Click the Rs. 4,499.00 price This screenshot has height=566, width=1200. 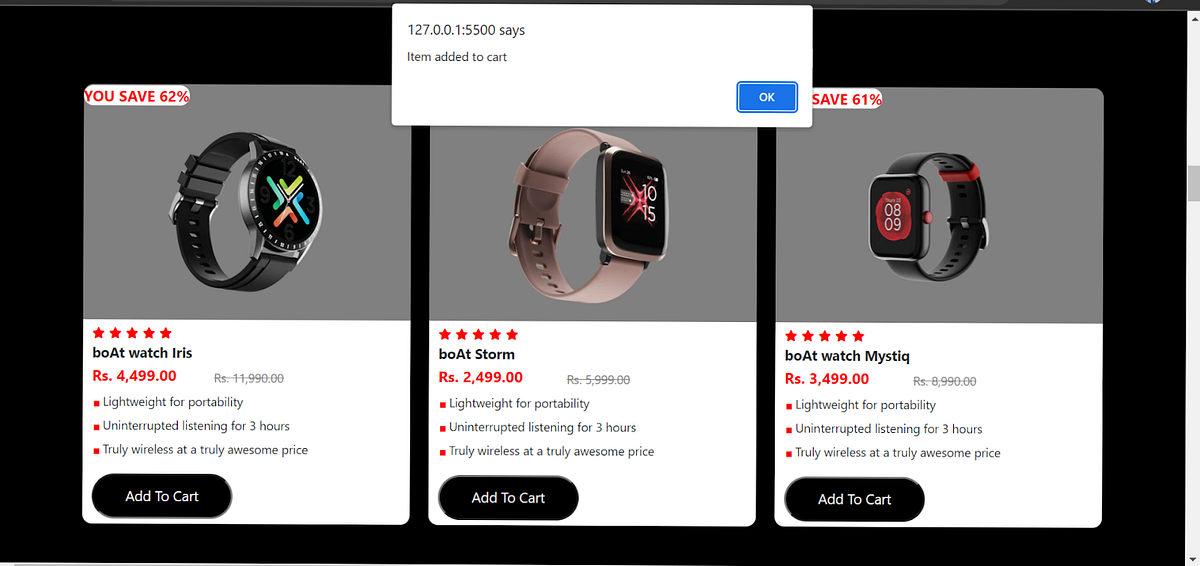click(x=134, y=376)
